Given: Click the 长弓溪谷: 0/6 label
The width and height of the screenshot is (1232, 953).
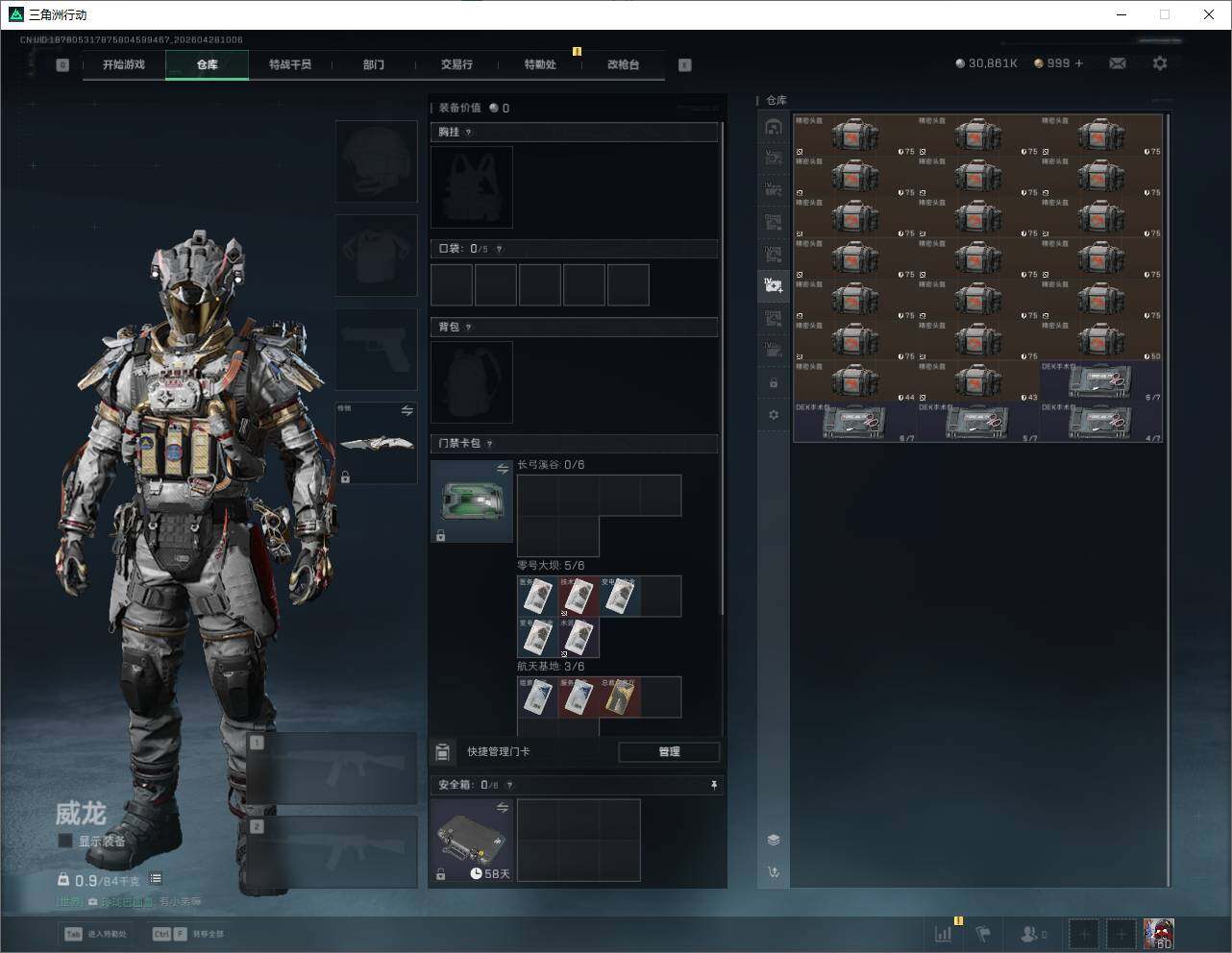Looking at the screenshot, I should 551,465.
